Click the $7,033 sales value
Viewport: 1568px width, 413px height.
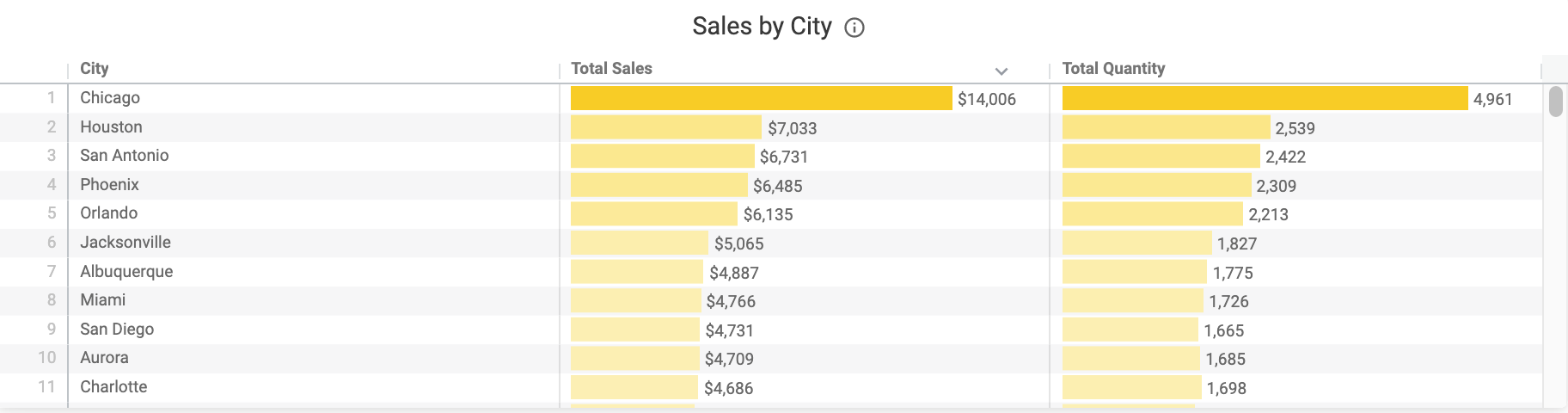point(793,129)
